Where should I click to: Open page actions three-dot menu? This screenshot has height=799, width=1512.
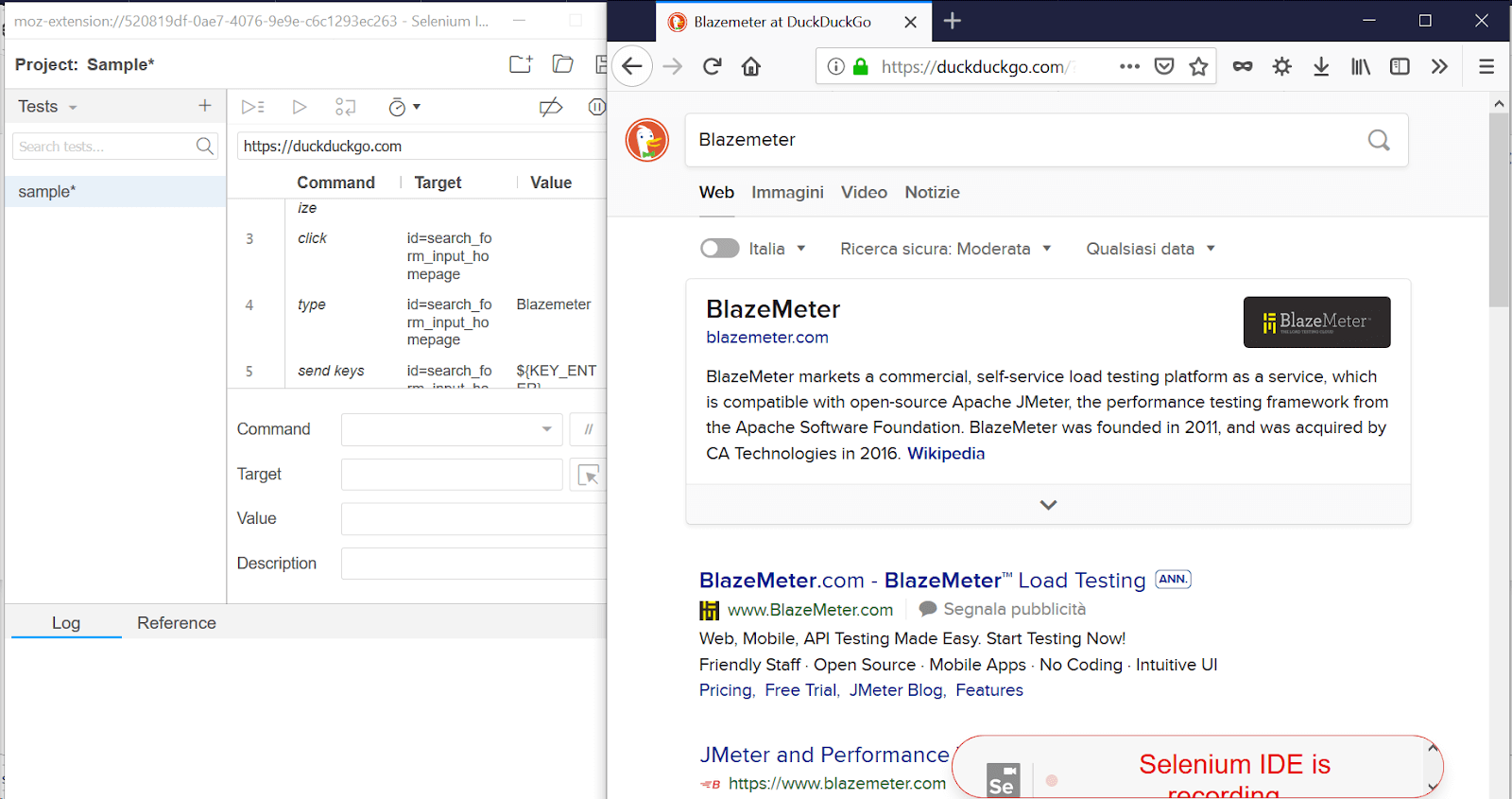pyautogui.click(x=1129, y=66)
